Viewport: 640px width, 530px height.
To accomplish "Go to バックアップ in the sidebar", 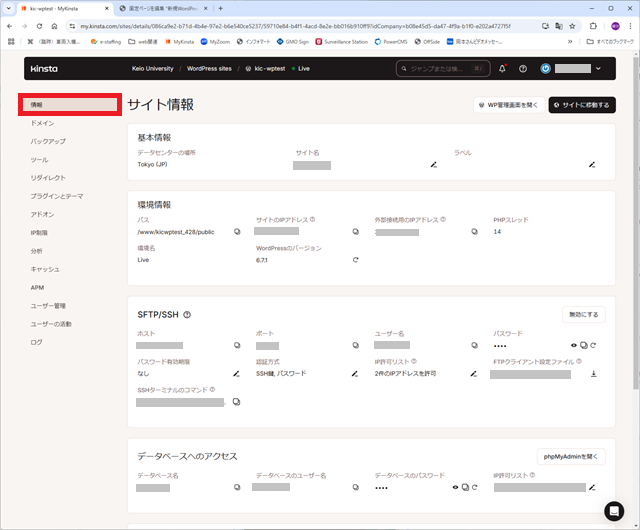I will (48, 141).
